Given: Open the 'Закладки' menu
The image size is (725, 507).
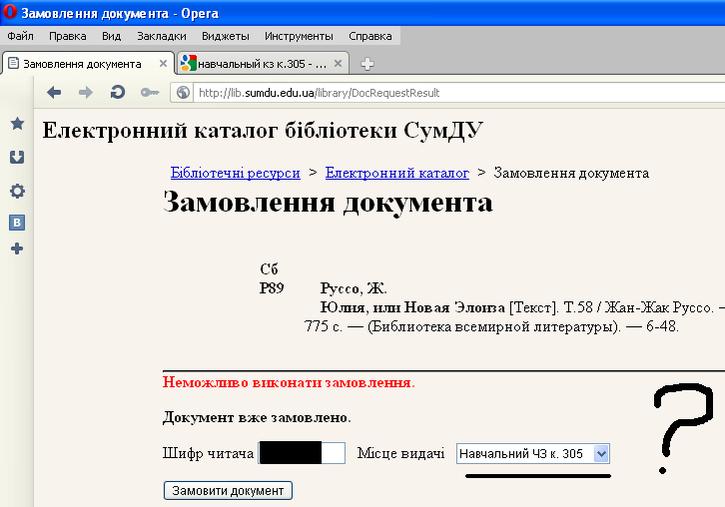Looking at the screenshot, I should click(160, 36).
